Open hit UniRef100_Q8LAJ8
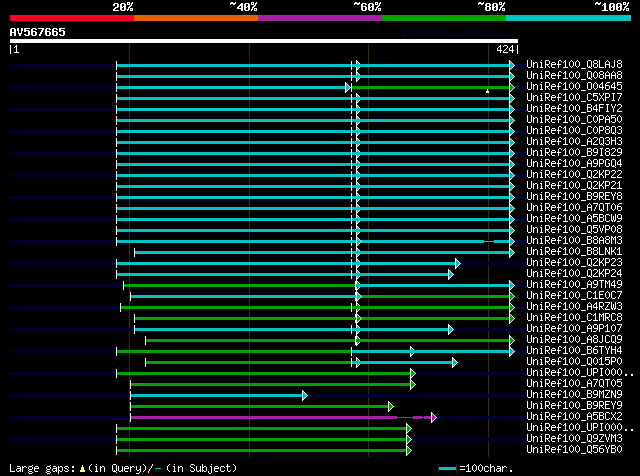Viewport: 640px width, 476px height. coord(574,64)
